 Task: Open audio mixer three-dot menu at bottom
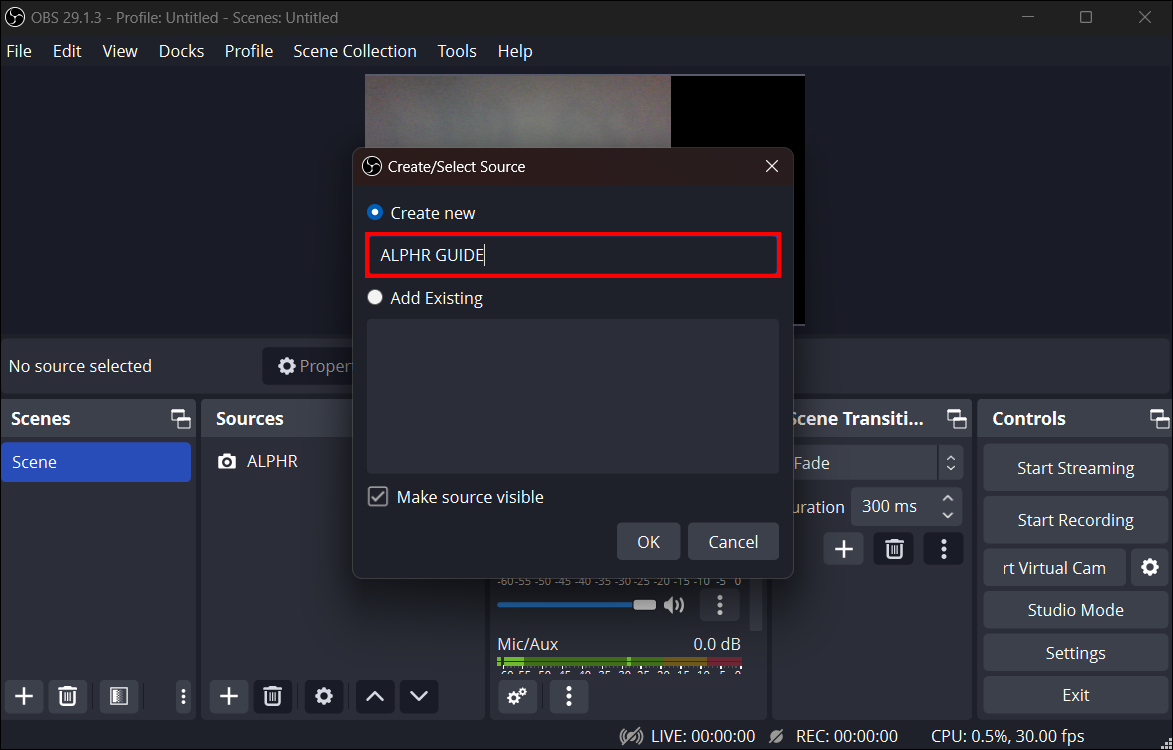pos(569,696)
